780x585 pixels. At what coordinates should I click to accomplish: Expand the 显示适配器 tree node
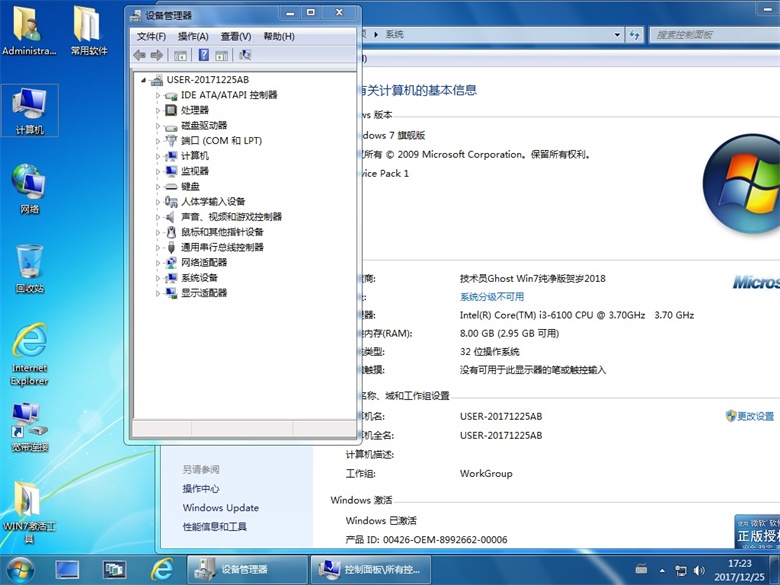(x=158, y=293)
